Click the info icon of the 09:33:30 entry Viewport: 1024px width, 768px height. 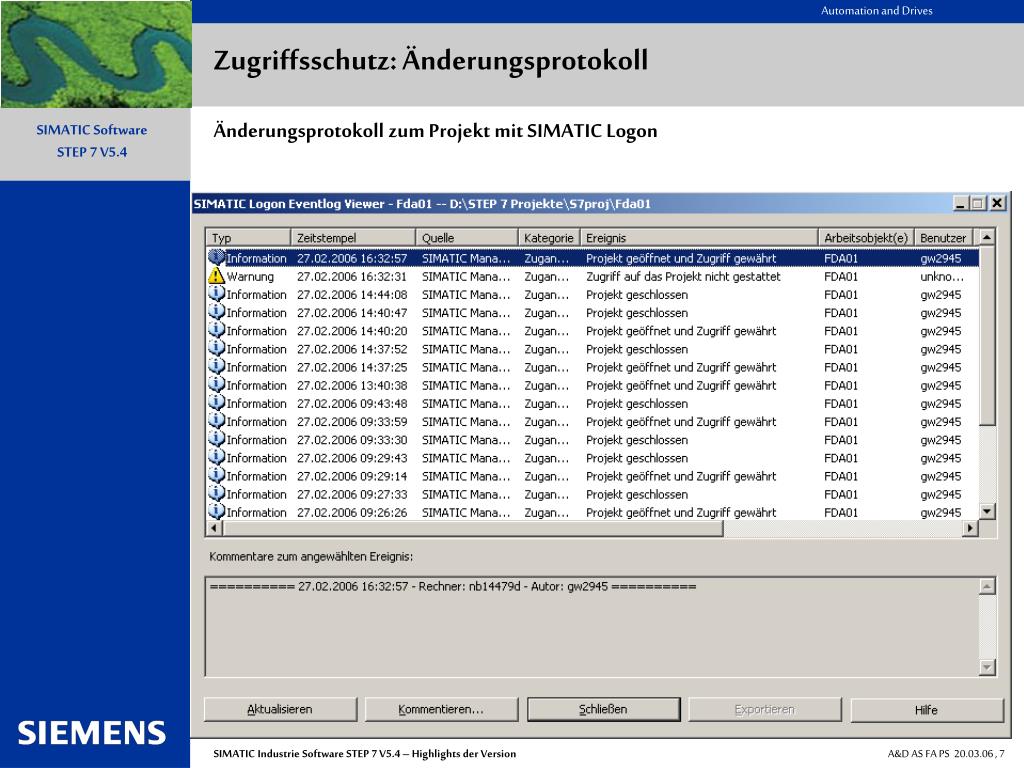(x=217, y=440)
